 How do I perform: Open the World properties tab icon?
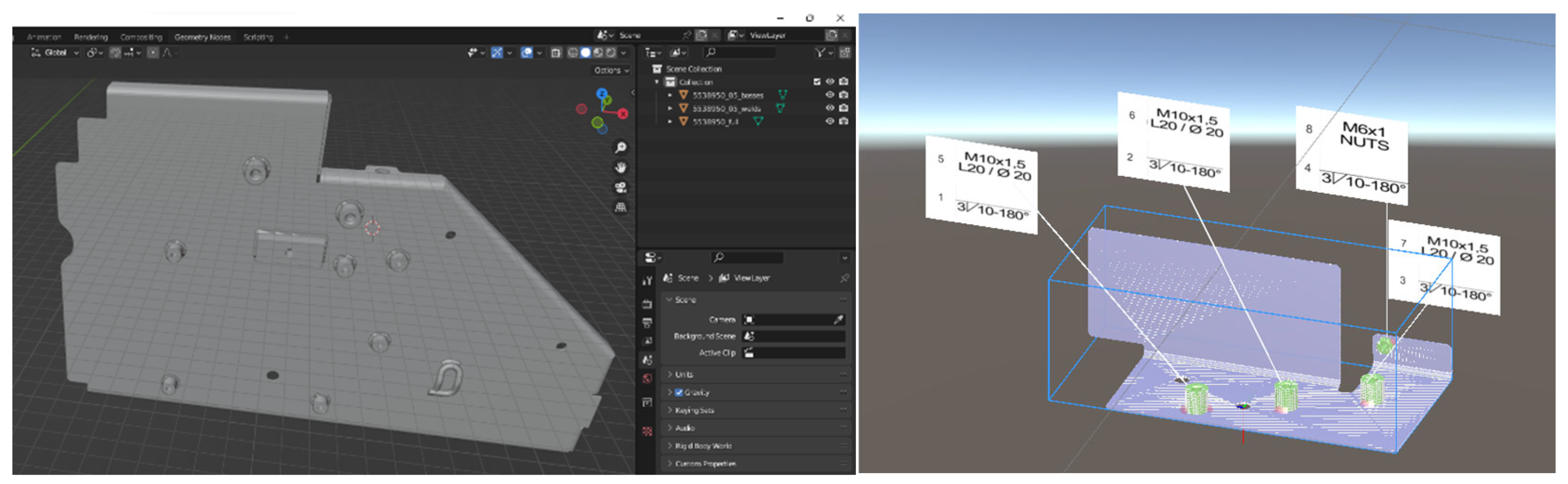(x=647, y=378)
